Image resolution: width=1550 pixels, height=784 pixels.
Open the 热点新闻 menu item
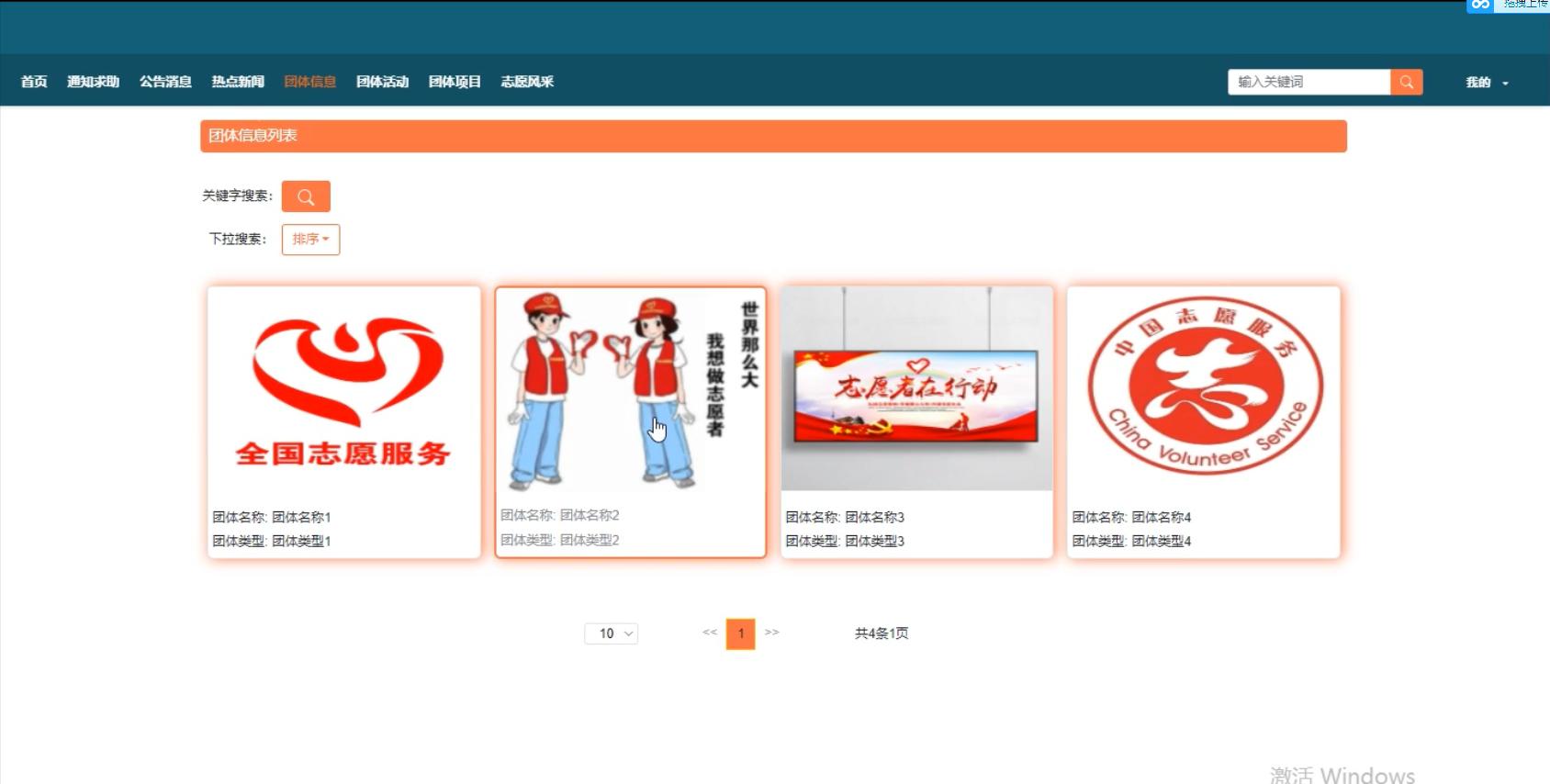[238, 82]
